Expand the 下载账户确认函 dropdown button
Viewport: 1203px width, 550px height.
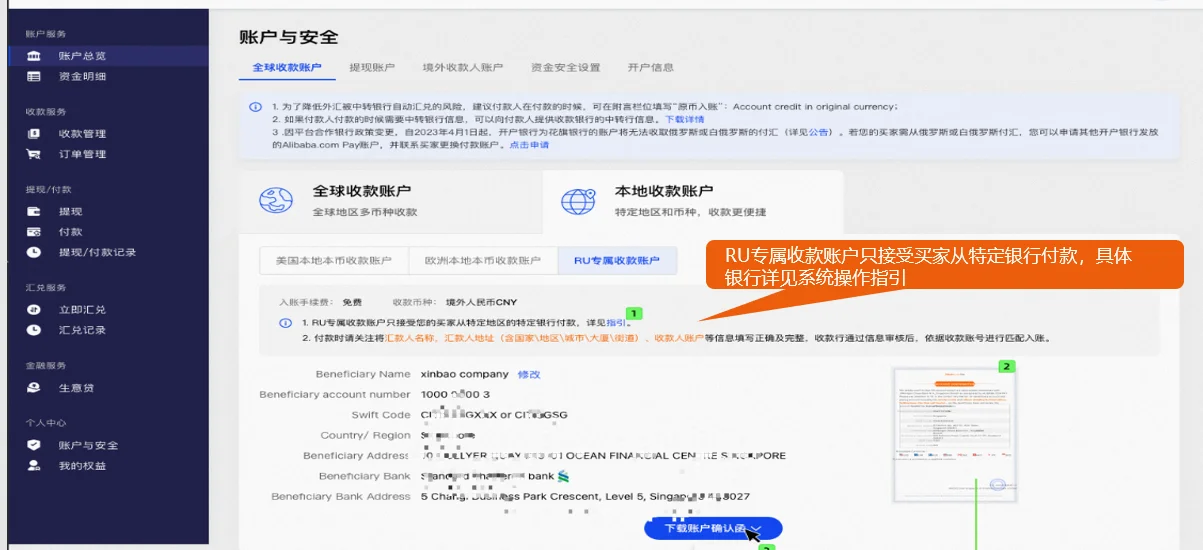click(x=713, y=529)
